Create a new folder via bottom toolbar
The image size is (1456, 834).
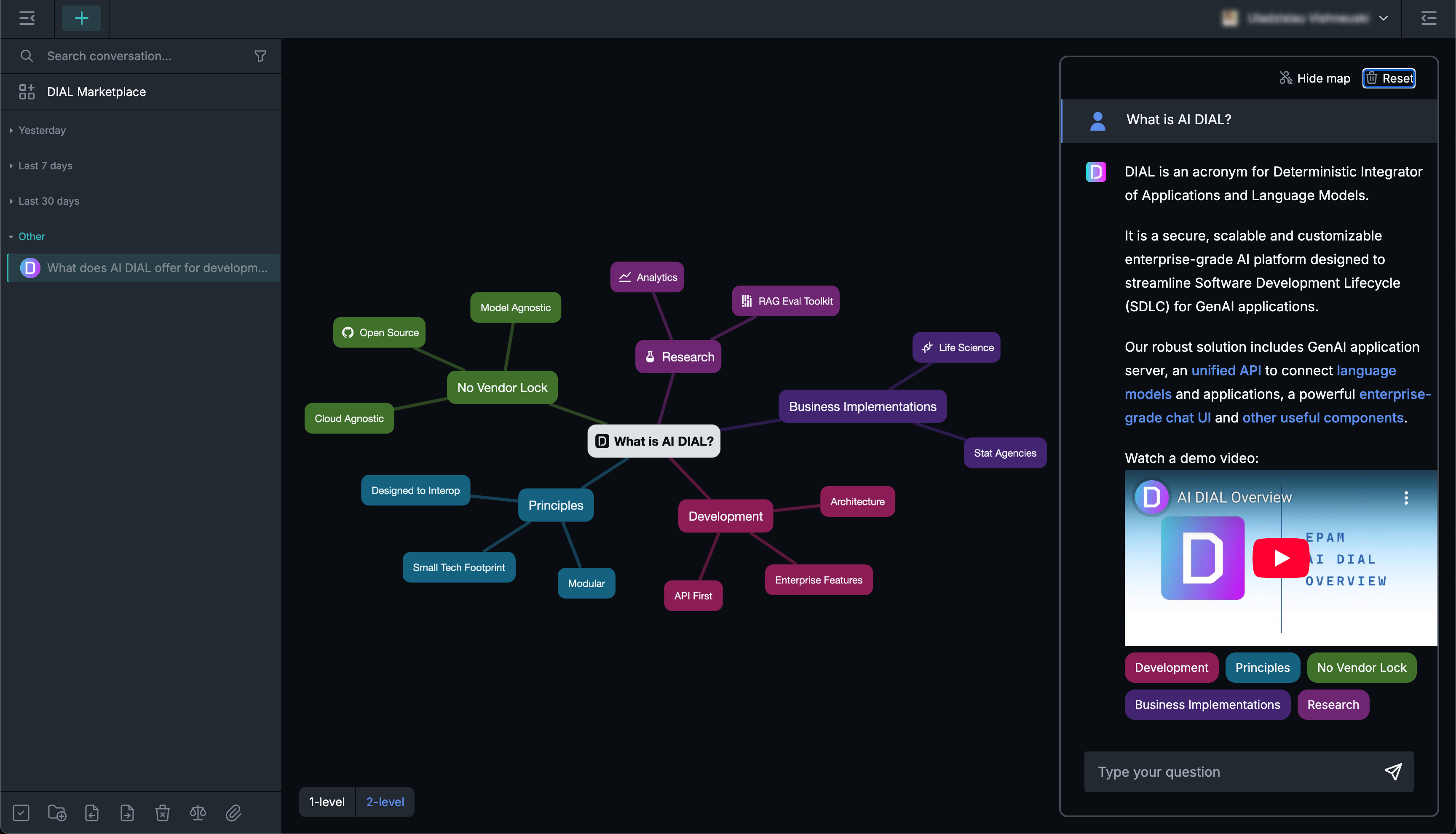(57, 812)
